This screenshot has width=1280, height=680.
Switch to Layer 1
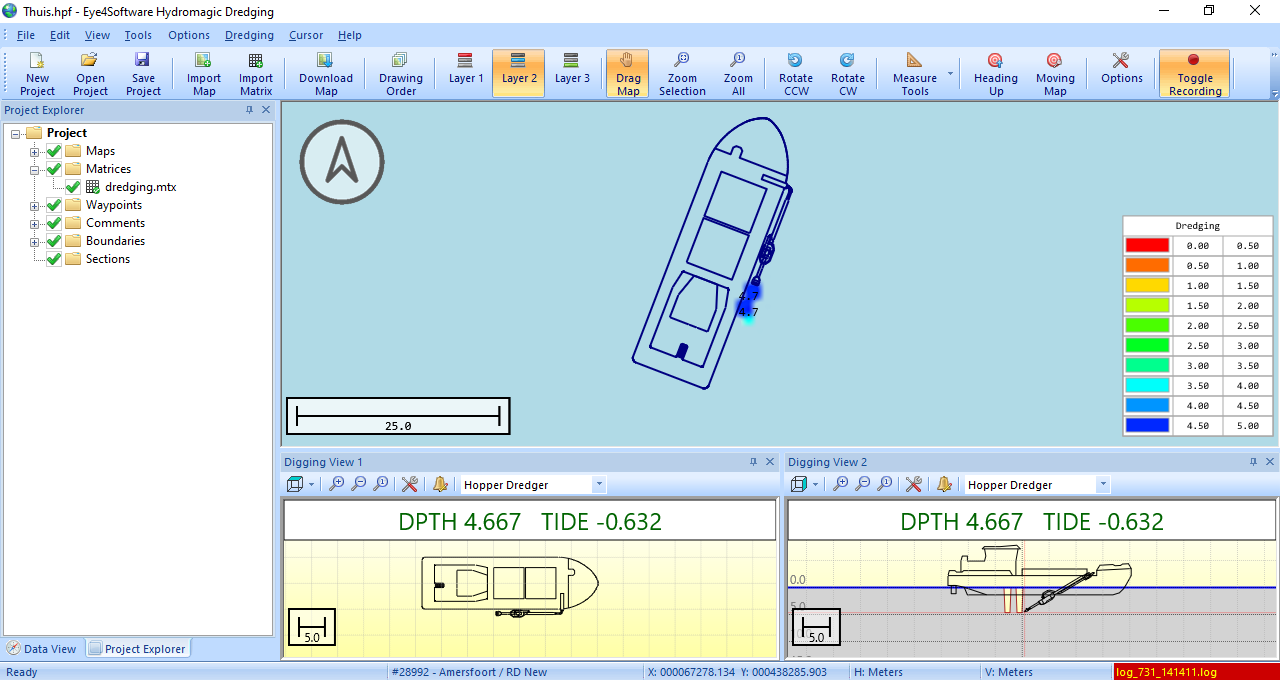pyautogui.click(x=466, y=73)
